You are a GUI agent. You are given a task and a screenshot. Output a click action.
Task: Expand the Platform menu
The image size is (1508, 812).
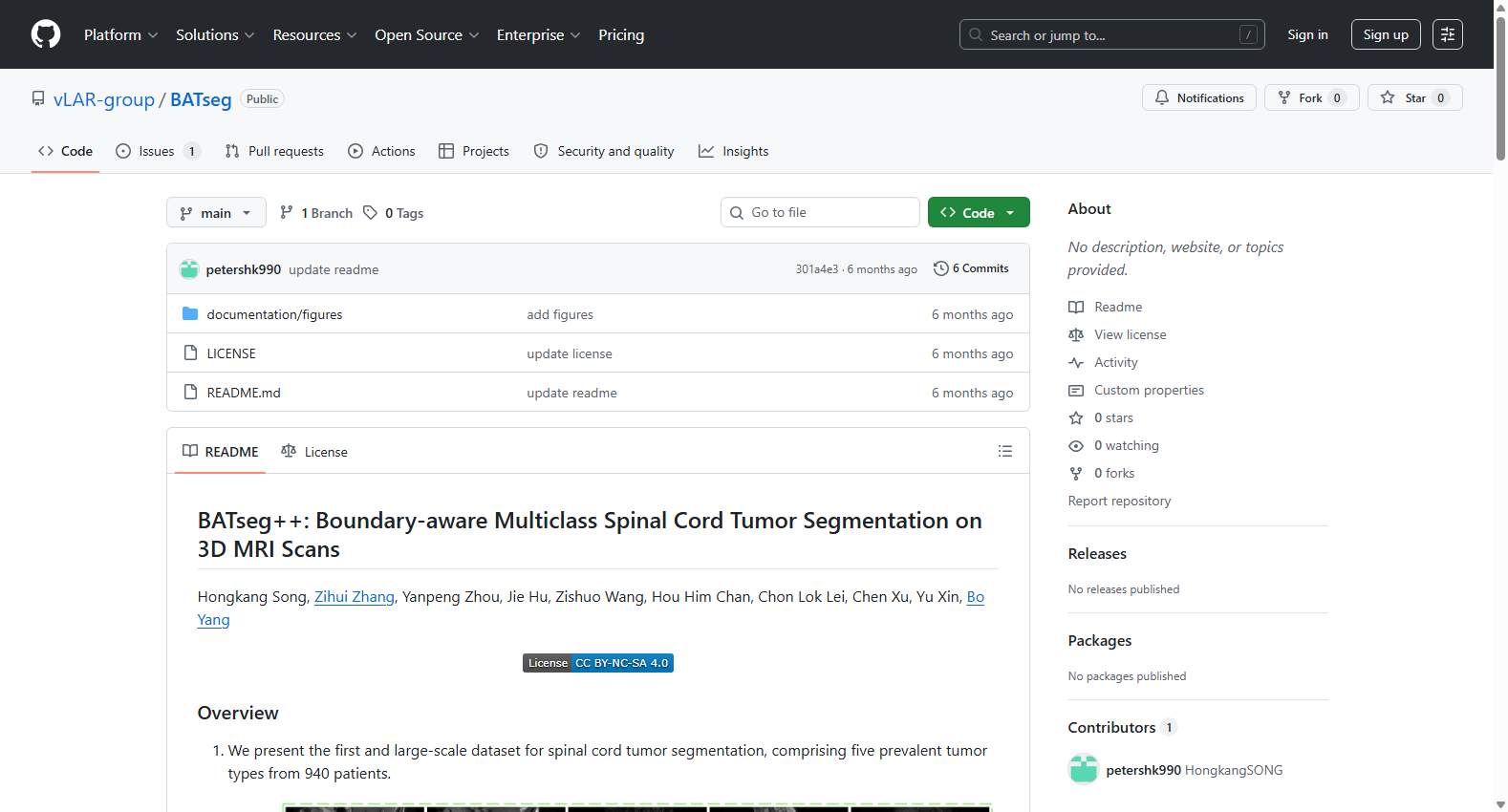click(x=120, y=34)
